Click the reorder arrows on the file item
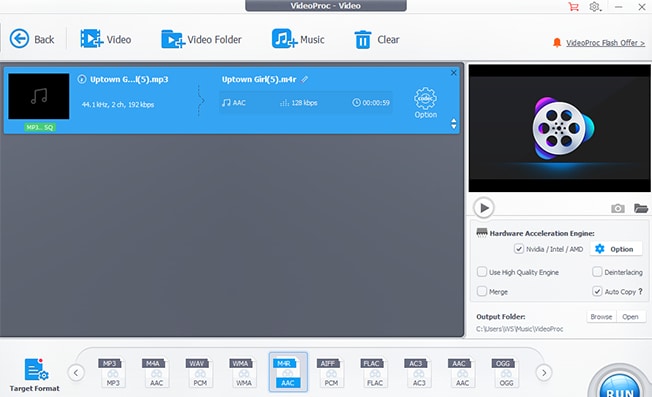This screenshot has height=397, width=652. [453, 123]
